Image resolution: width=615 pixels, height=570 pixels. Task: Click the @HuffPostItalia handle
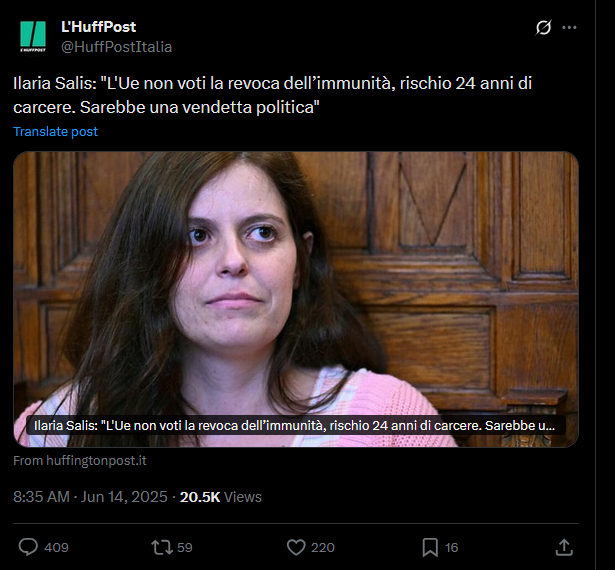(x=116, y=47)
